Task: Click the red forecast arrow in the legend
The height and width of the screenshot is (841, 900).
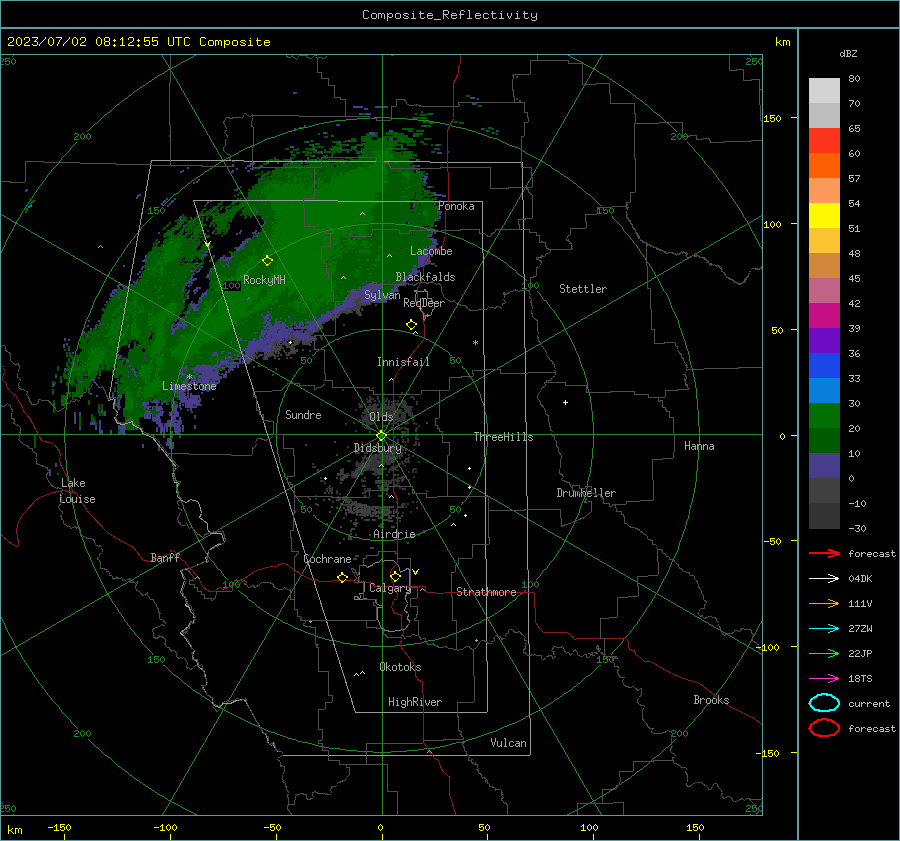Action: pyautogui.click(x=824, y=553)
